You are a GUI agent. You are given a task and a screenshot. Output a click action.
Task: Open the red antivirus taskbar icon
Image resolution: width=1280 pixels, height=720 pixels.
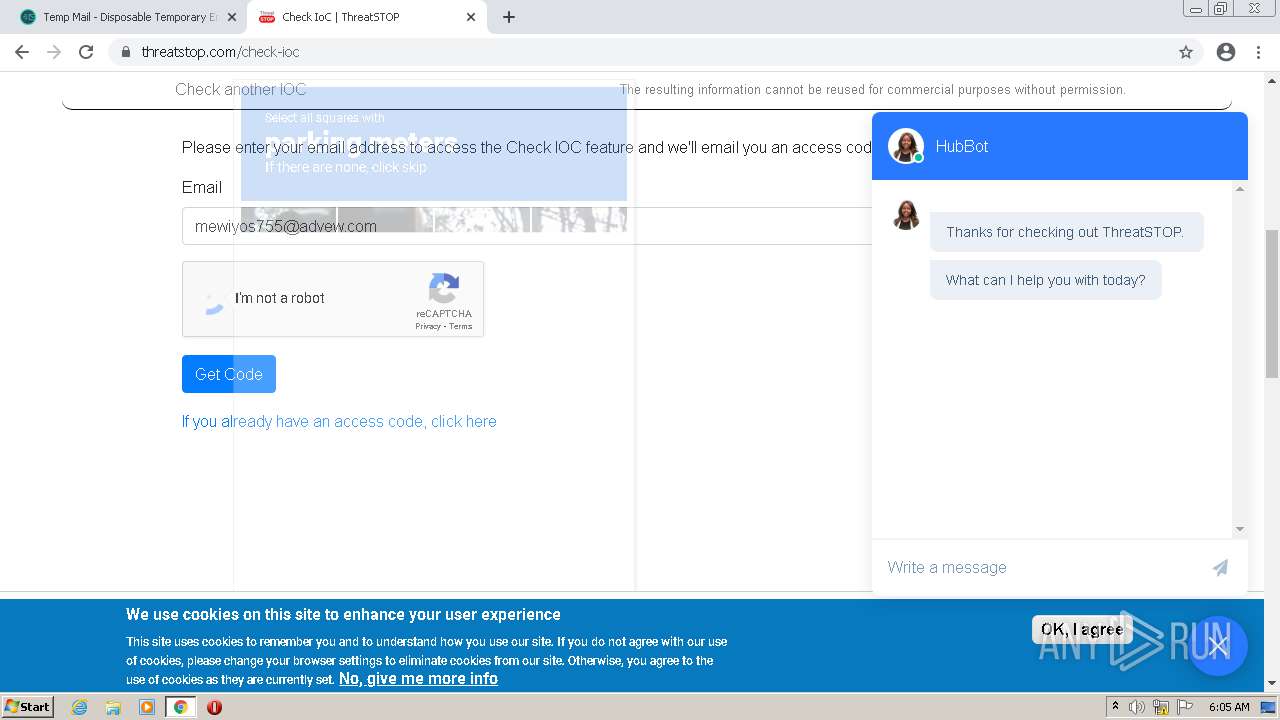click(x=214, y=707)
